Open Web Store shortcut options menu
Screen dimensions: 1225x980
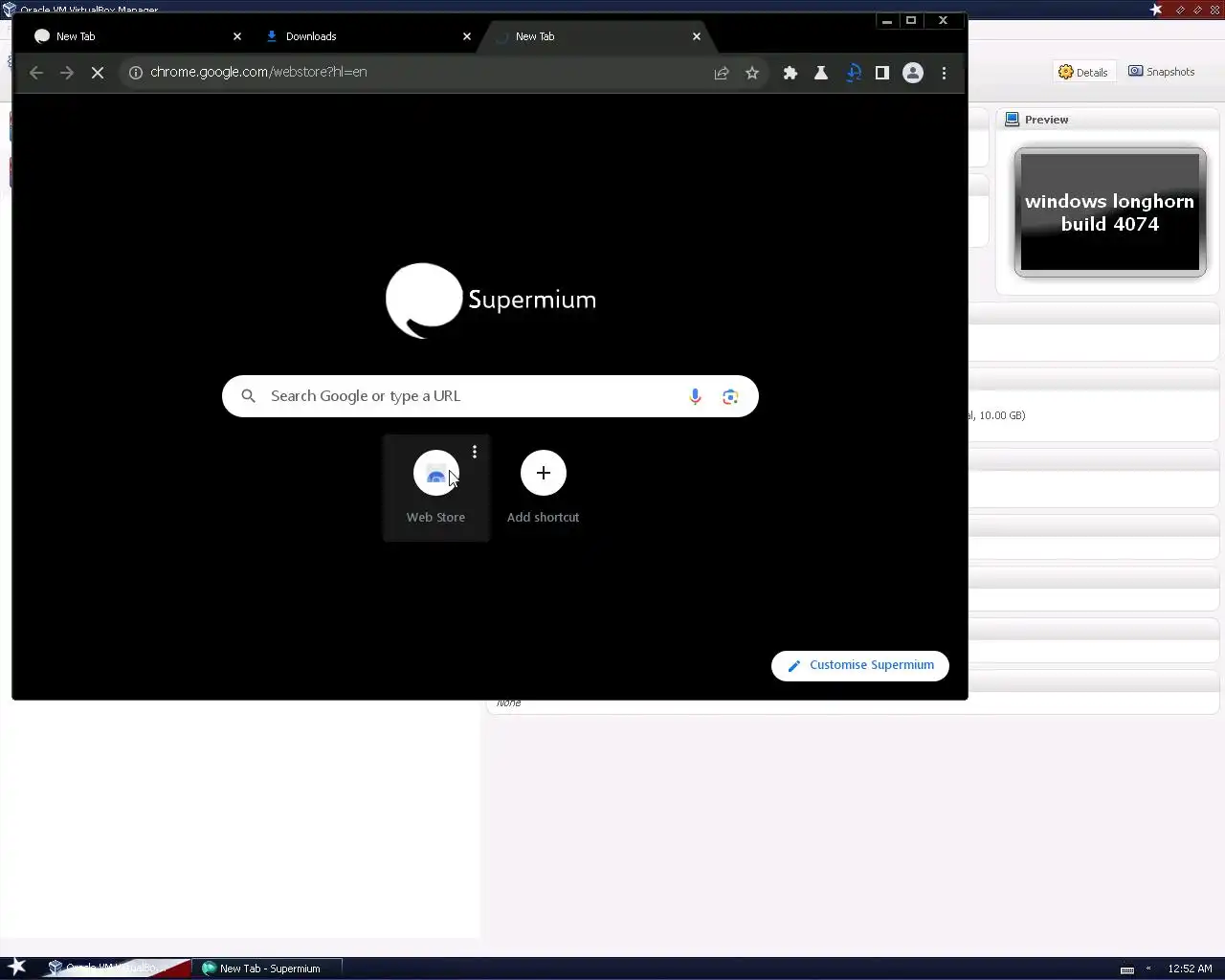tap(475, 452)
